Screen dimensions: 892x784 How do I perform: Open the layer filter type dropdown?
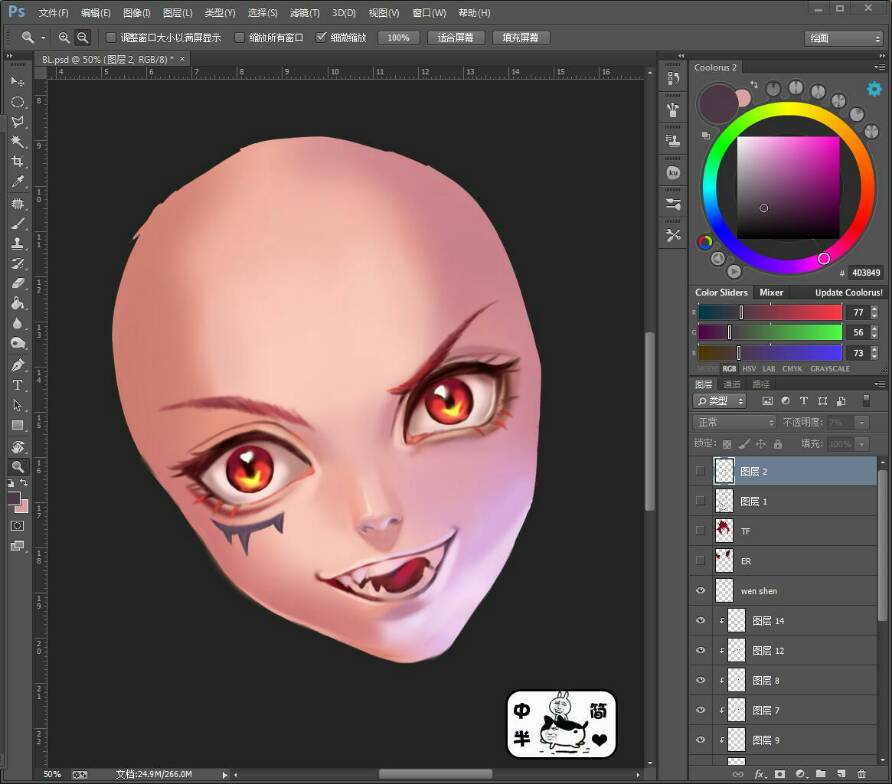click(x=719, y=401)
